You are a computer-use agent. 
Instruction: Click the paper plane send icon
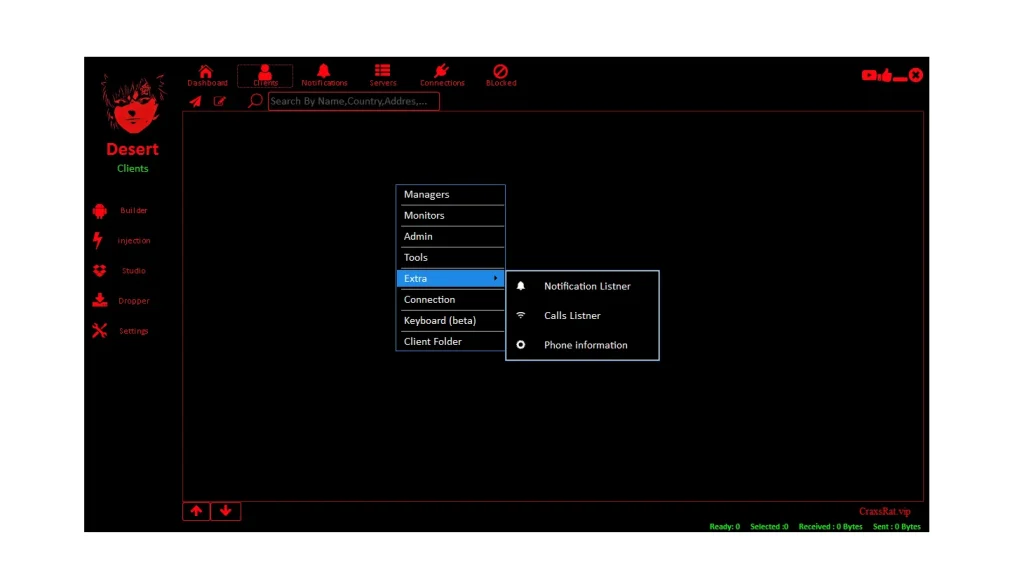(x=195, y=100)
